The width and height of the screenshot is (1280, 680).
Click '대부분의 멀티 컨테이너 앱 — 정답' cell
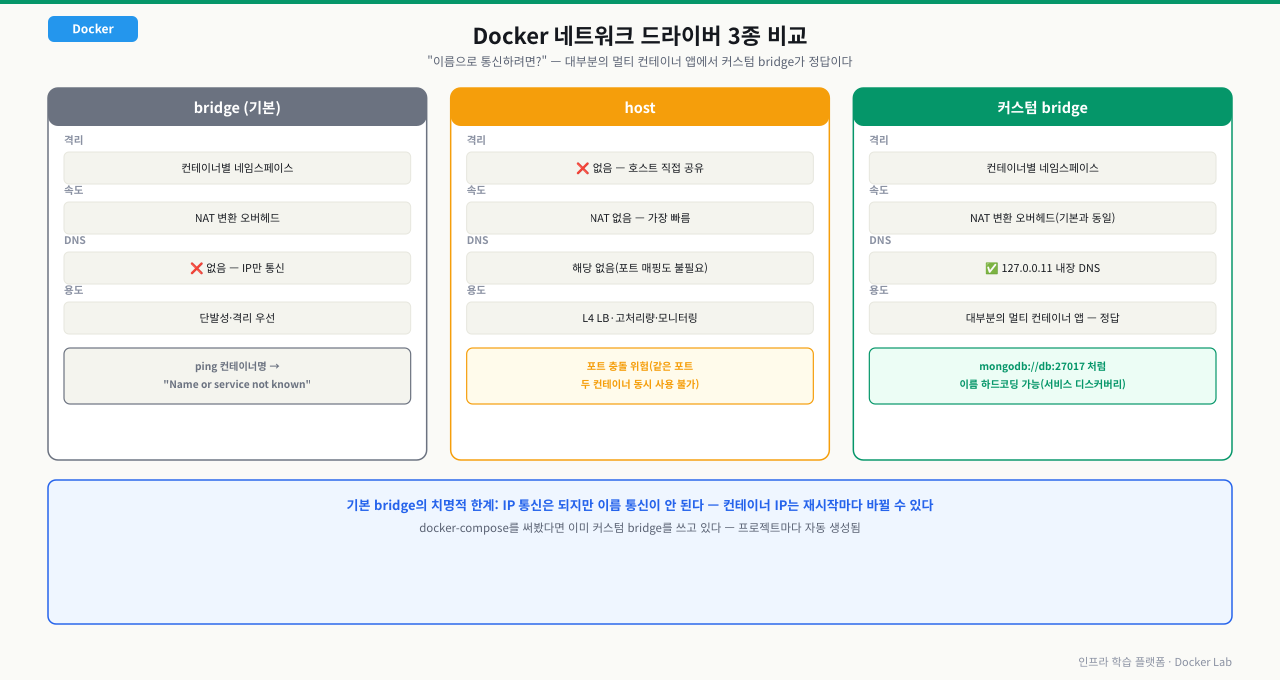click(x=1042, y=318)
